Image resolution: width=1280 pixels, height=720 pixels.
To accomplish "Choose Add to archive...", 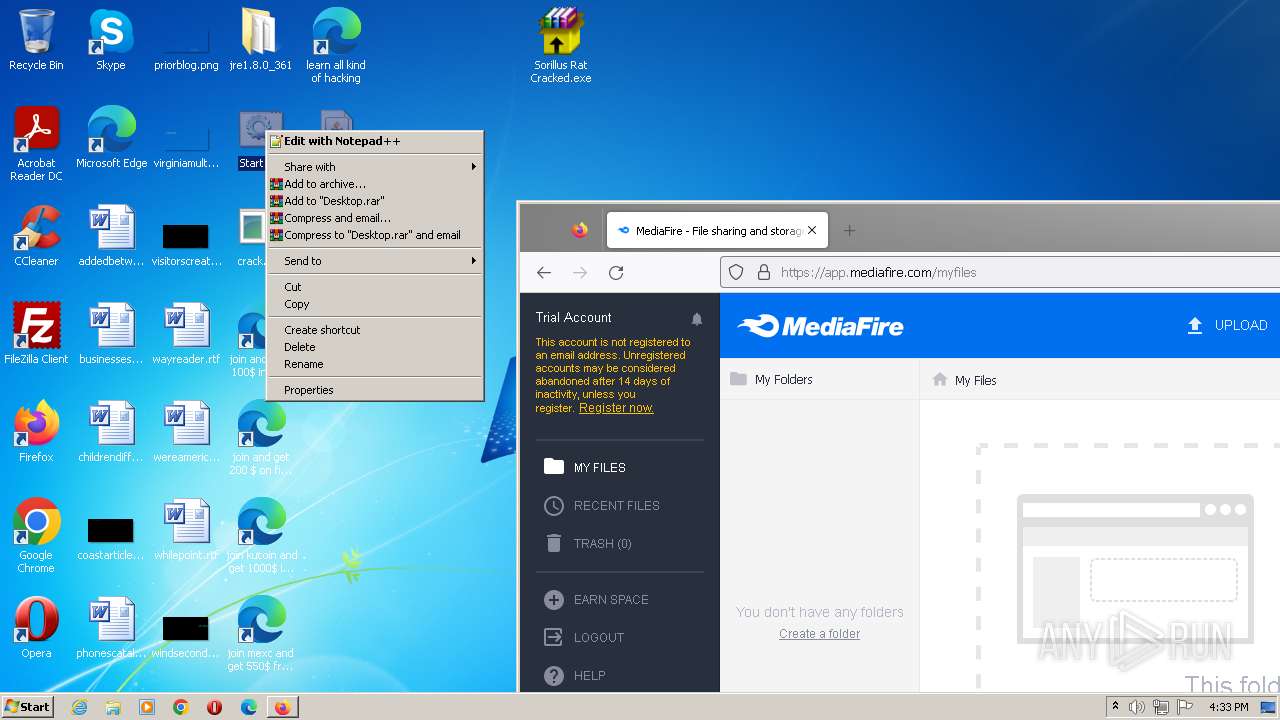I will (x=375, y=184).
